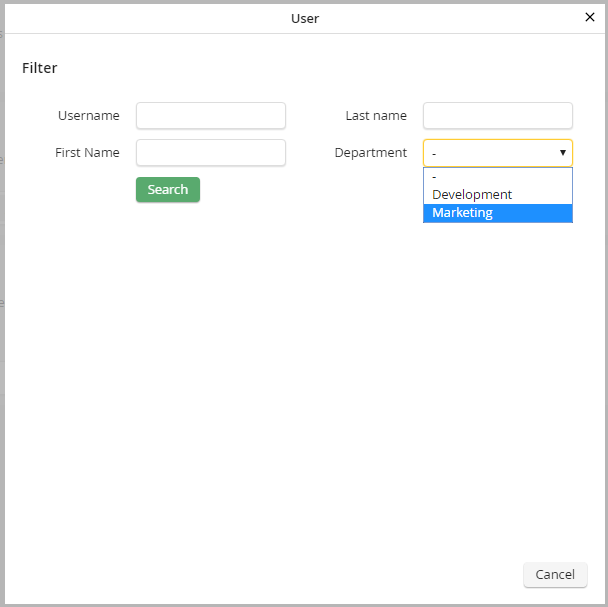This screenshot has height=607, width=608.
Task: Click into the Last name text box
Action: pos(498,116)
